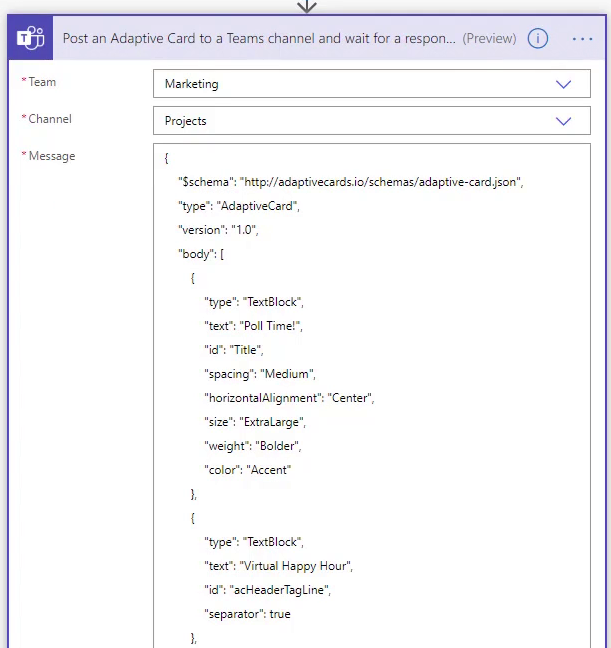The width and height of the screenshot is (611, 648).
Task: Expand the Channel dropdown showing Projects
Action: click(x=372, y=121)
